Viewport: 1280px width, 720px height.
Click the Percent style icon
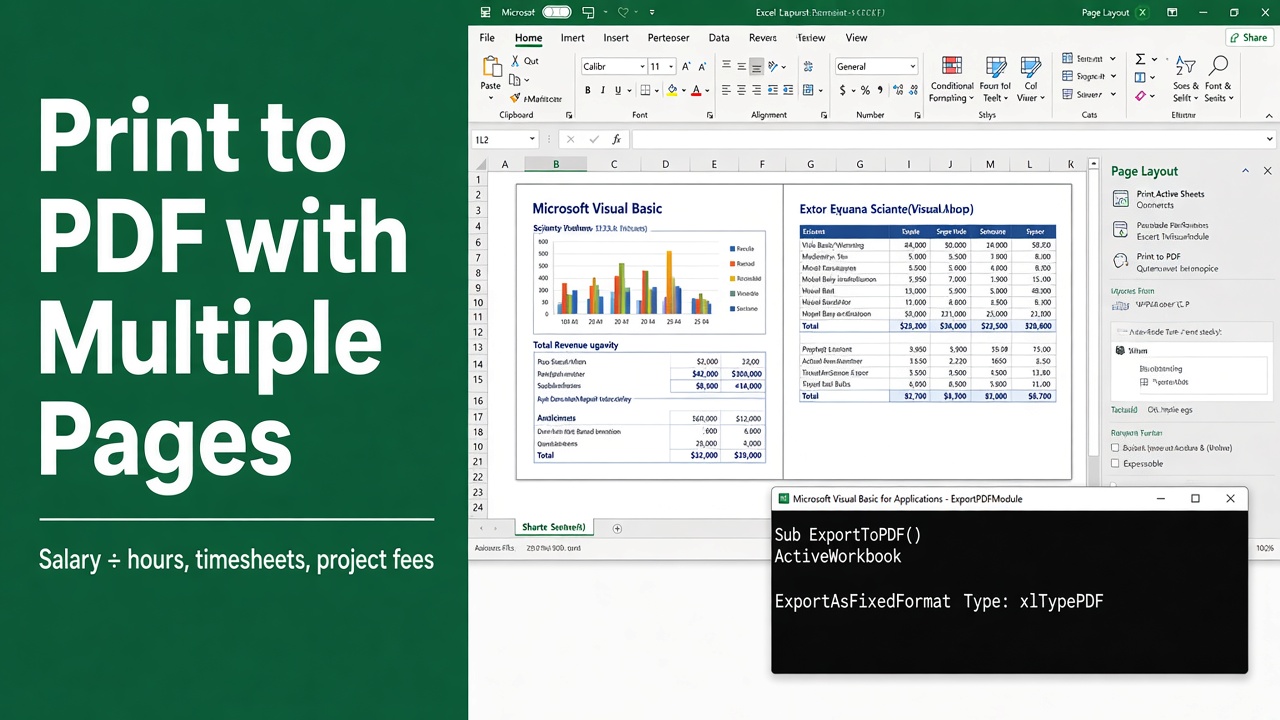point(865,90)
